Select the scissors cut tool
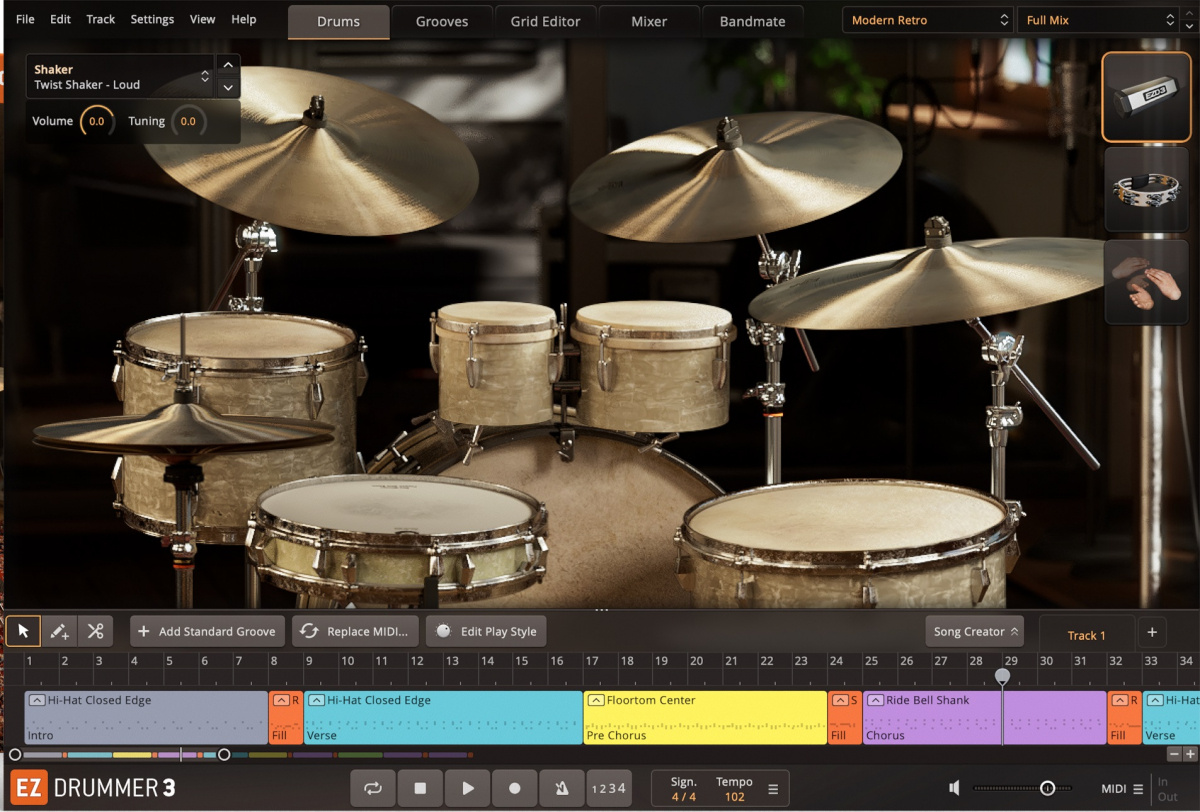This screenshot has height=812, width=1200. pos(96,631)
